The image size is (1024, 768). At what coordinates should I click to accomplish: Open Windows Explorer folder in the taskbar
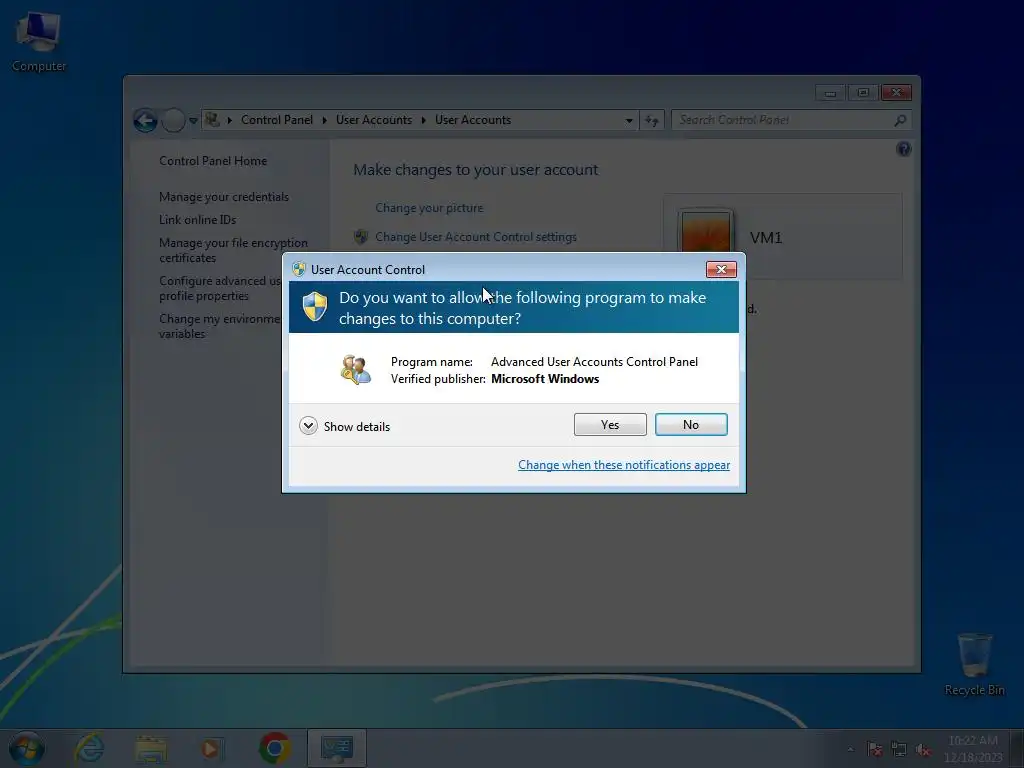[151, 748]
